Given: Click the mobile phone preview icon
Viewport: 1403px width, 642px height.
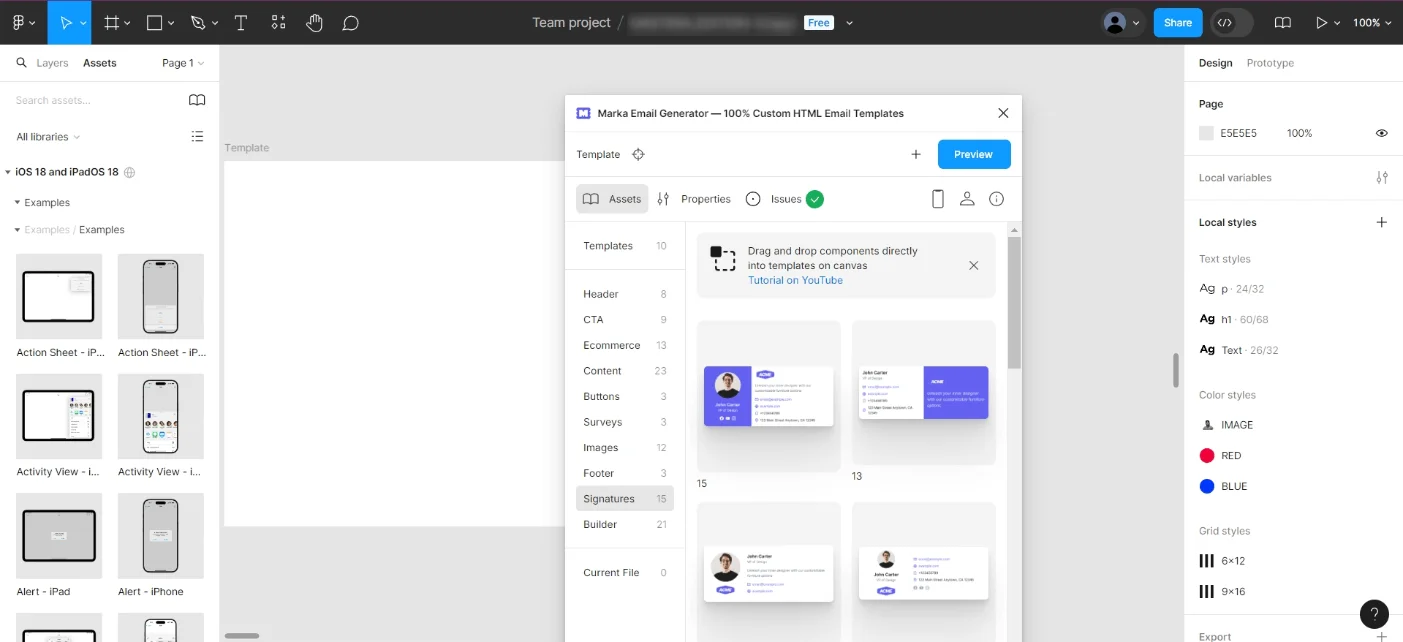Looking at the screenshot, I should point(938,199).
